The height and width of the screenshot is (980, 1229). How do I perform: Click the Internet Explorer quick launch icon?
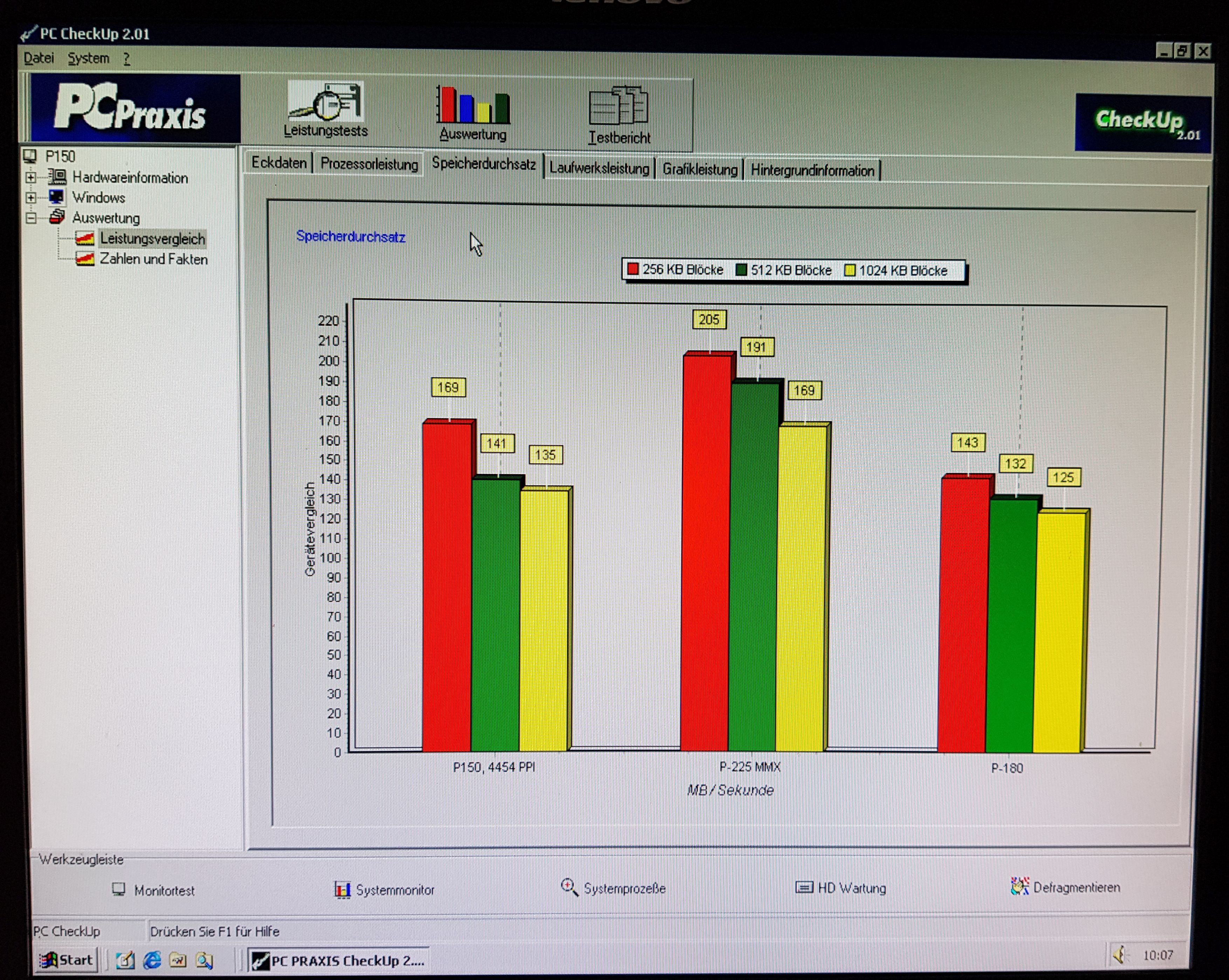point(152,960)
